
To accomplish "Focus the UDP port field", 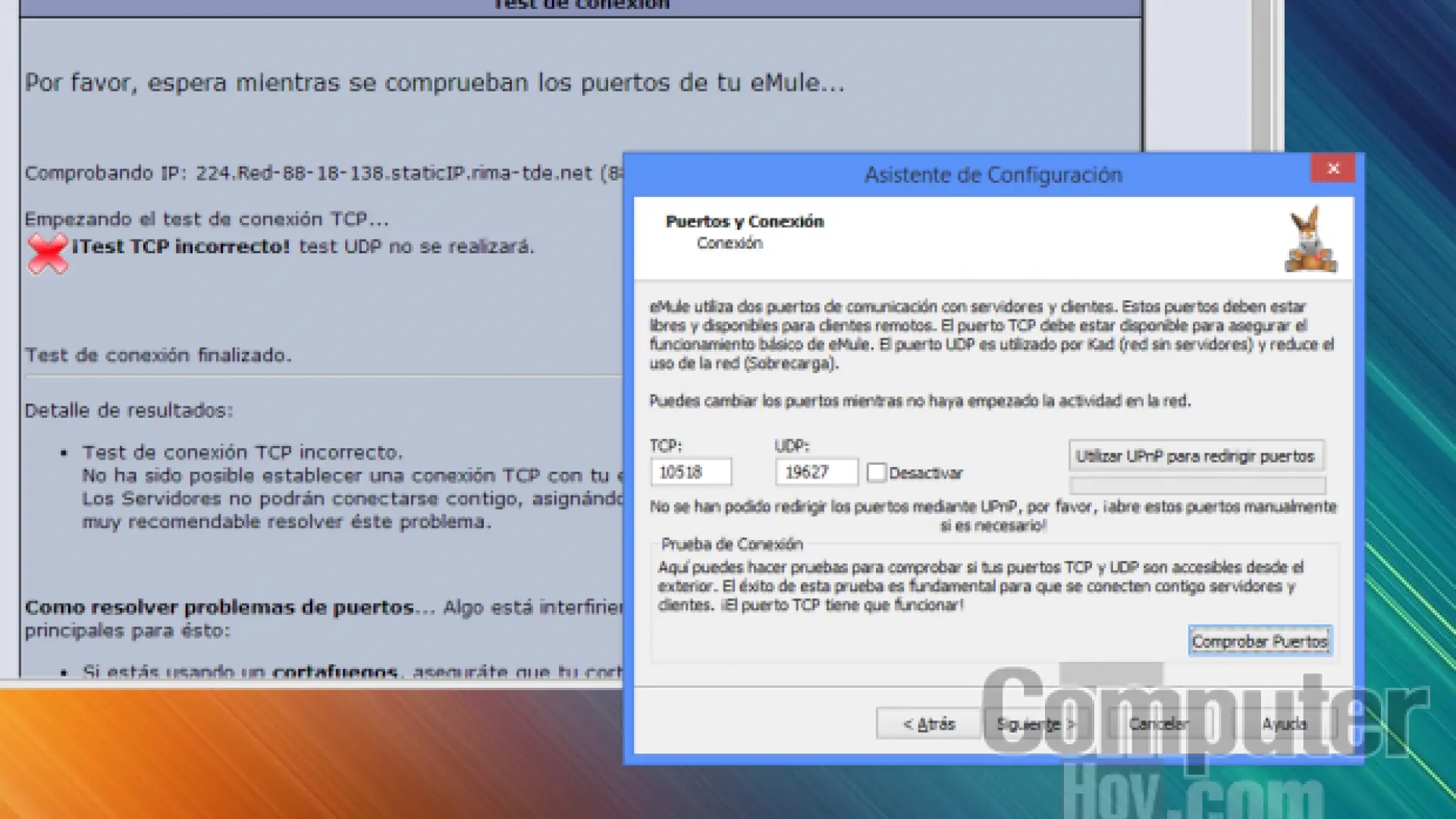I will click(x=816, y=472).
